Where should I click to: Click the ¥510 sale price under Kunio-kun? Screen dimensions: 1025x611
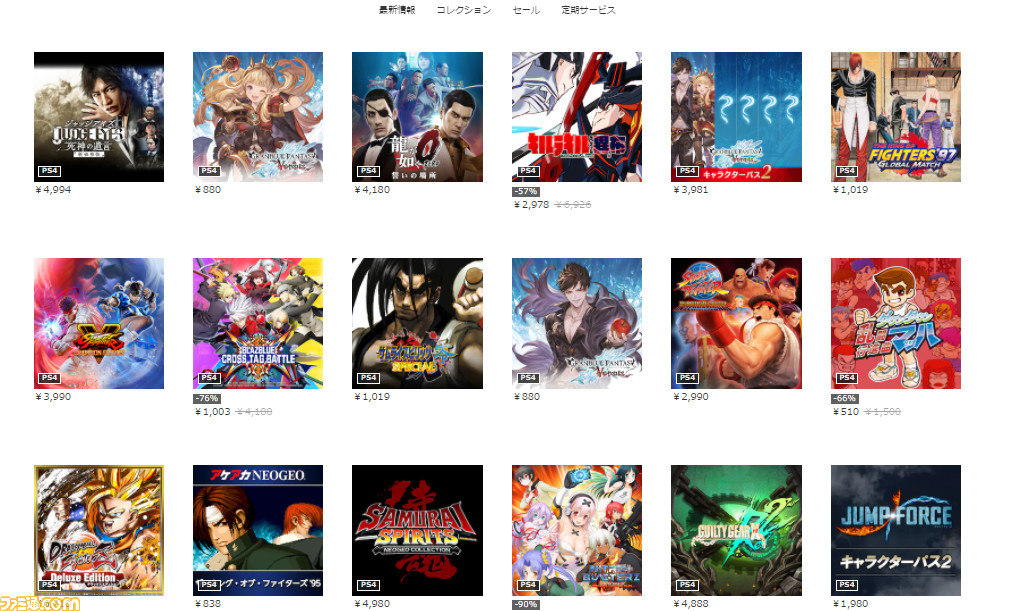[x=846, y=412]
